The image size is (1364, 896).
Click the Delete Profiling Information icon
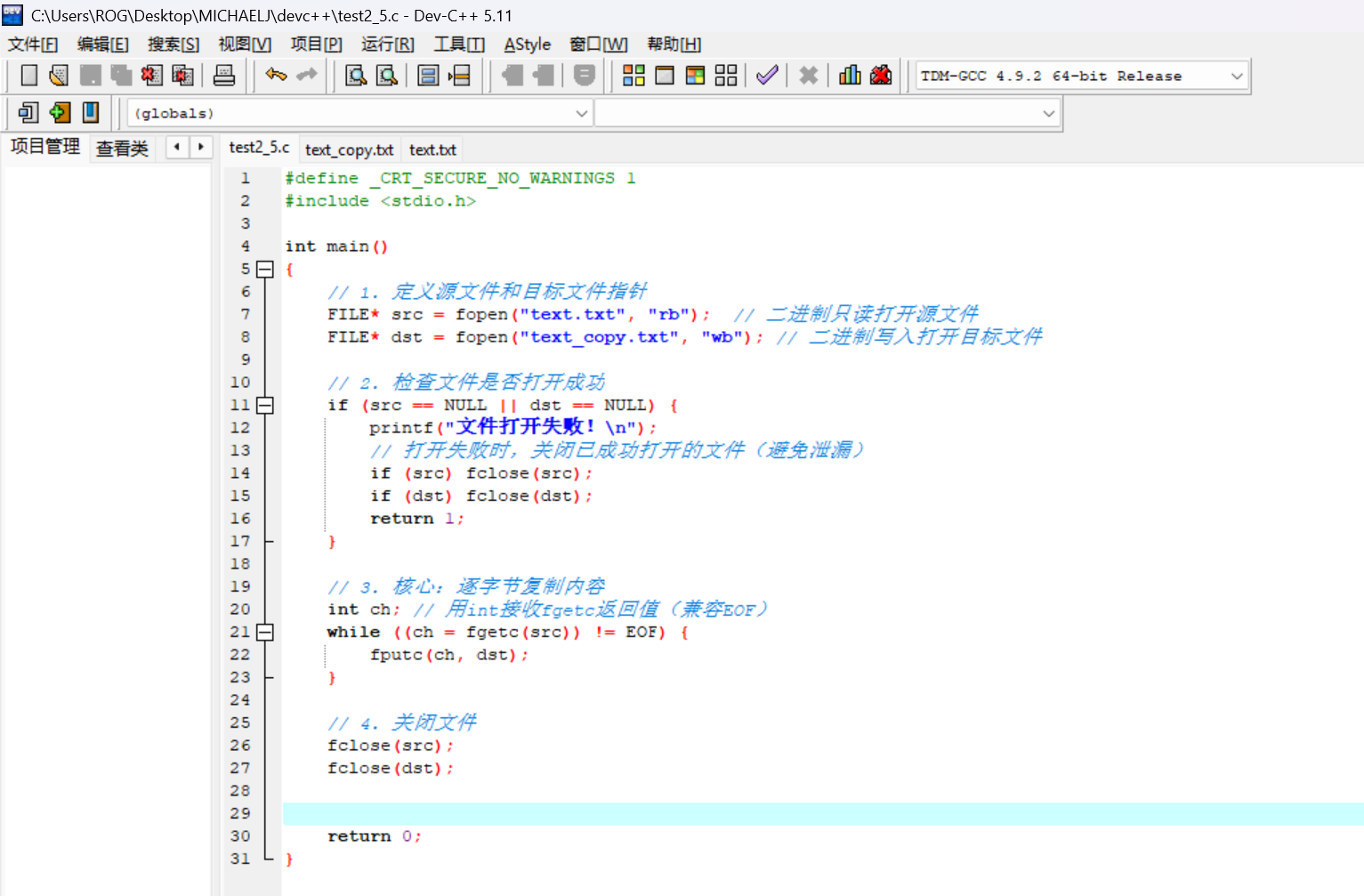tap(881, 76)
